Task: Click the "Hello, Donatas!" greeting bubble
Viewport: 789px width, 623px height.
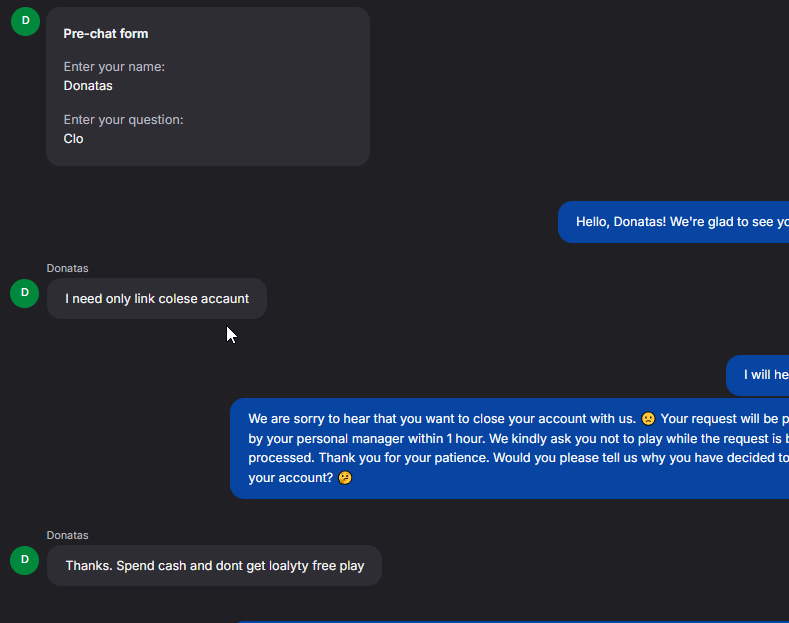Action: 680,222
